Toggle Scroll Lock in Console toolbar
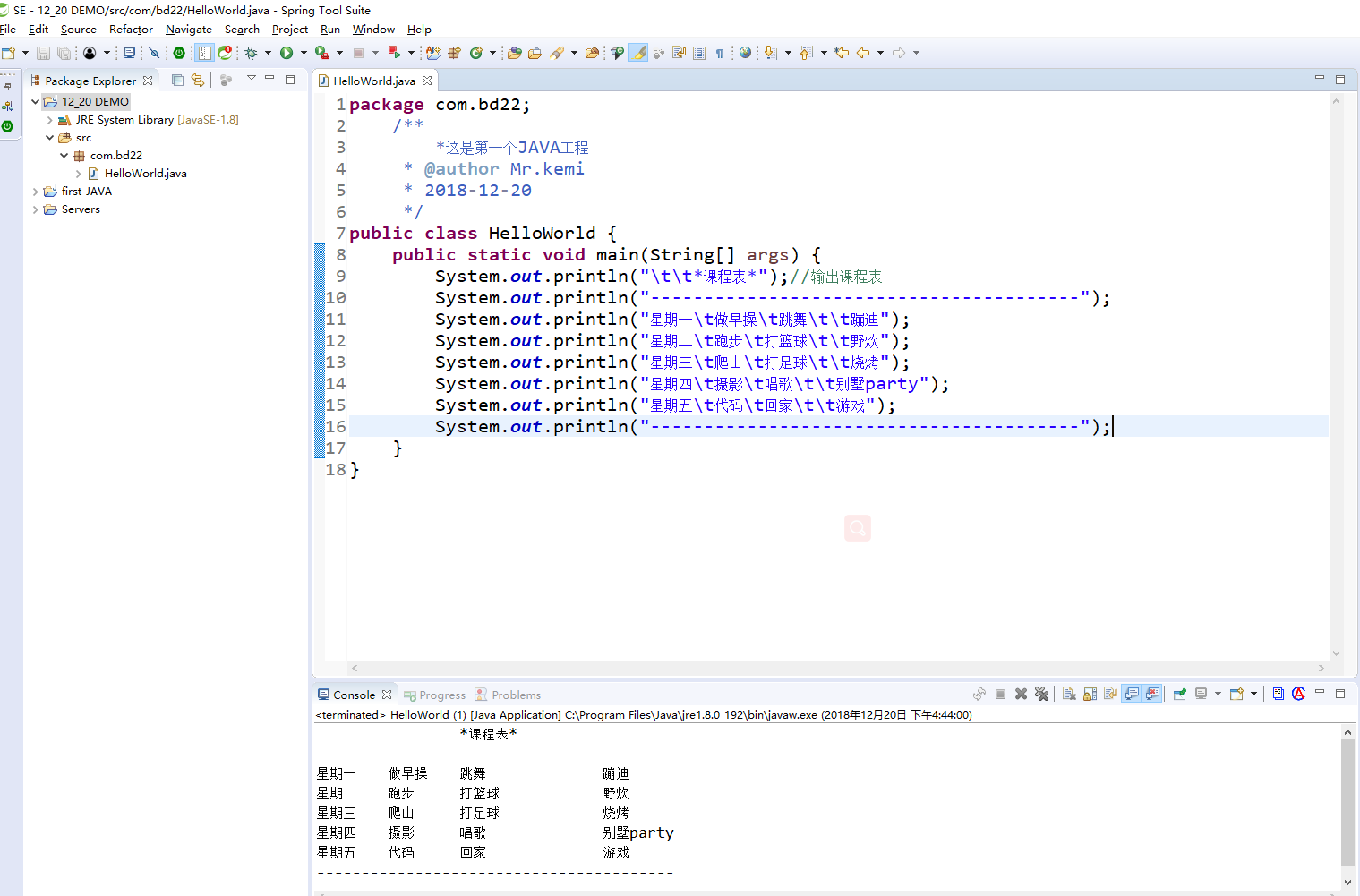 1090,694
